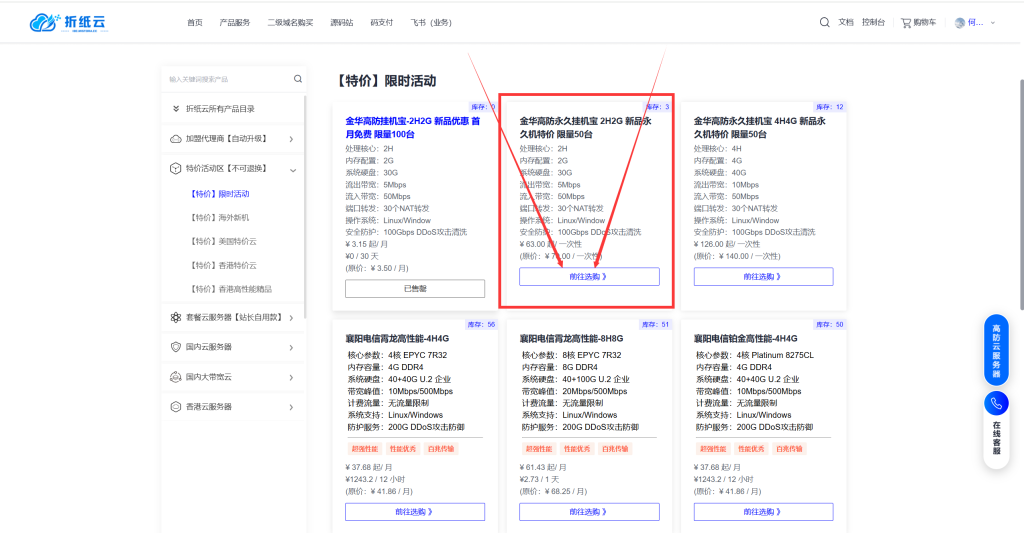Image resolution: width=1024 pixels, height=533 pixels.
Task: Click title 襄阳电信铂金高性能-4H4G
Action: [x=746, y=338]
